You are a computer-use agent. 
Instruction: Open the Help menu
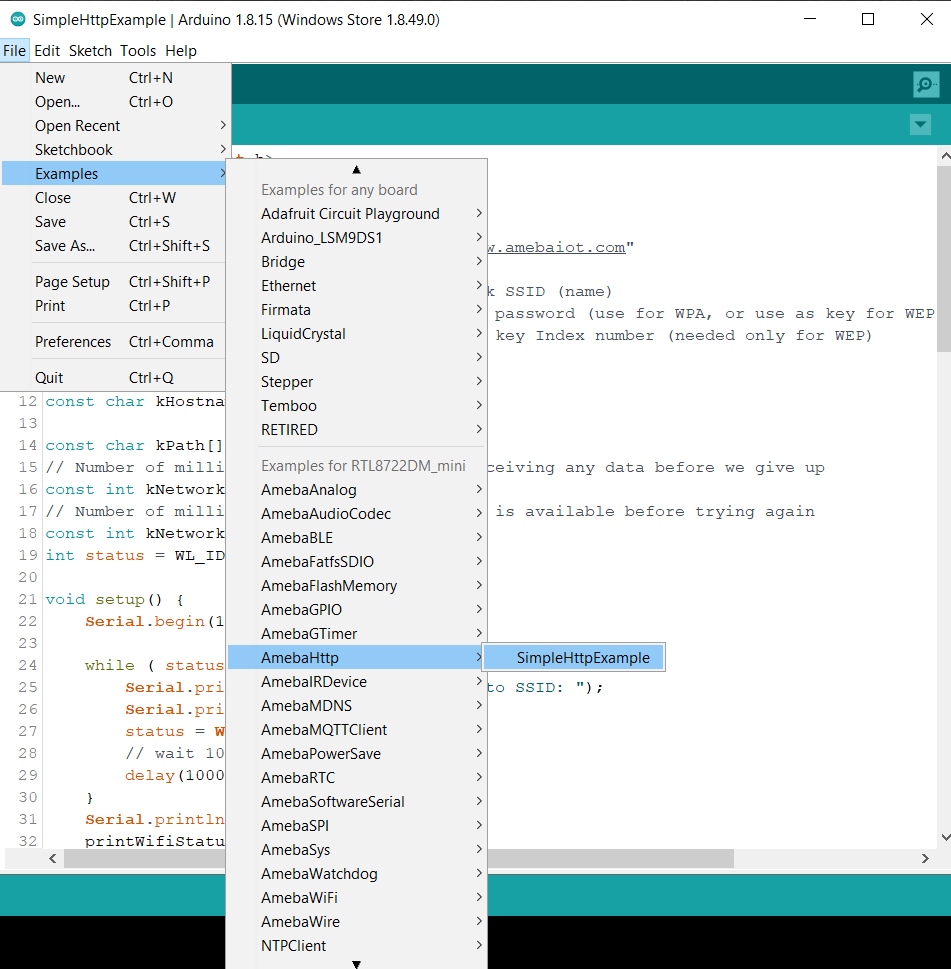tap(181, 51)
